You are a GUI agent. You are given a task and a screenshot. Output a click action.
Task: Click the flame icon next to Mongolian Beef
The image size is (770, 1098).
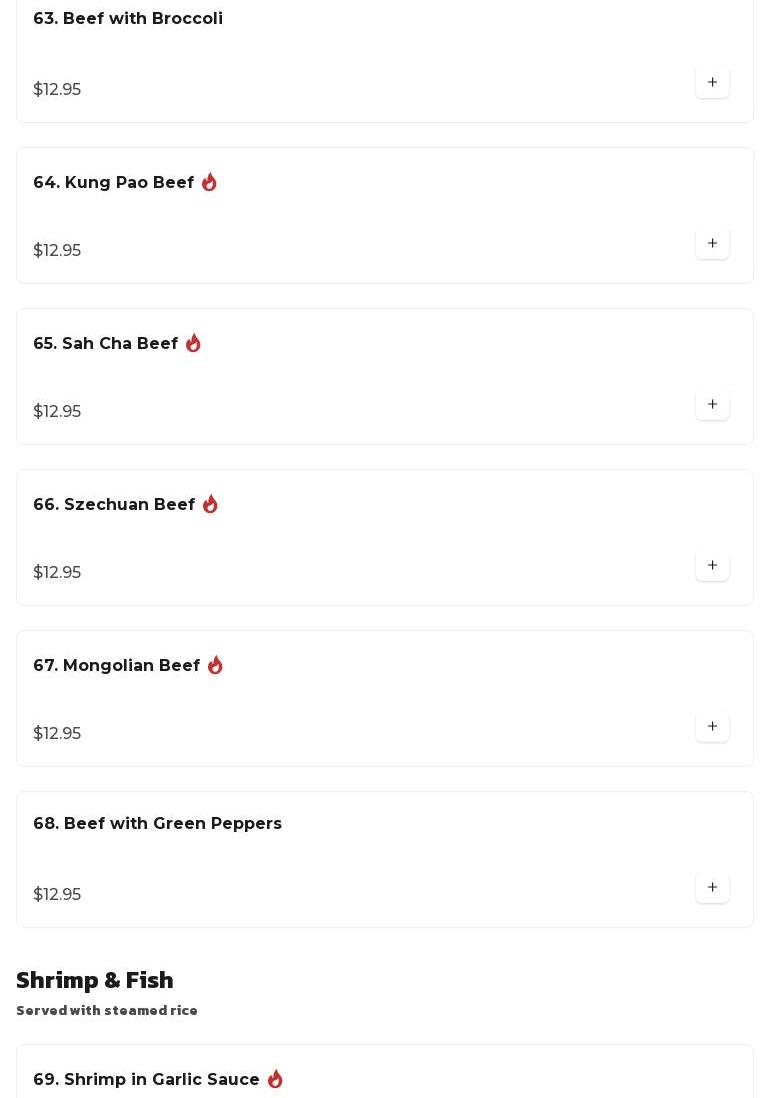click(x=215, y=665)
